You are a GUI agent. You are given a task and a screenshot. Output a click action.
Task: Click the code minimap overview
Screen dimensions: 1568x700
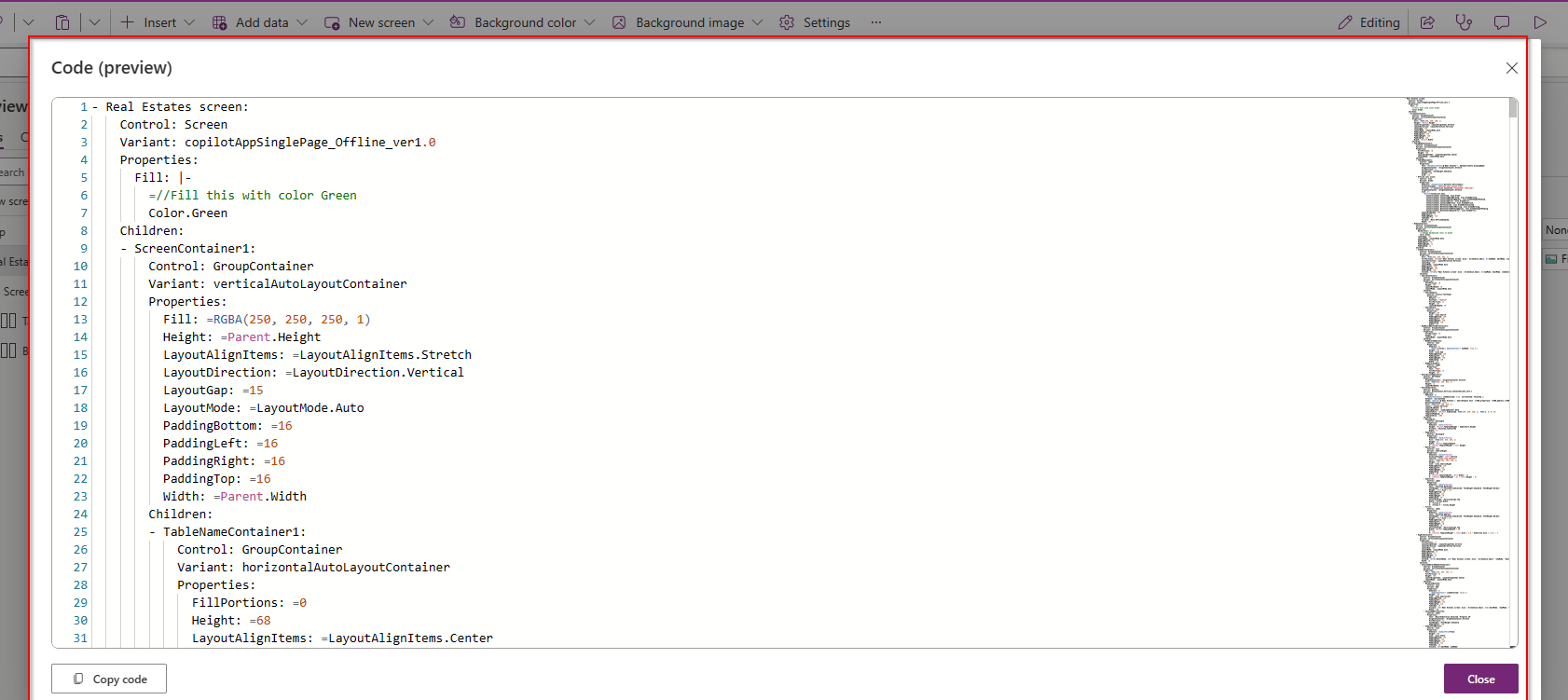point(1454,373)
